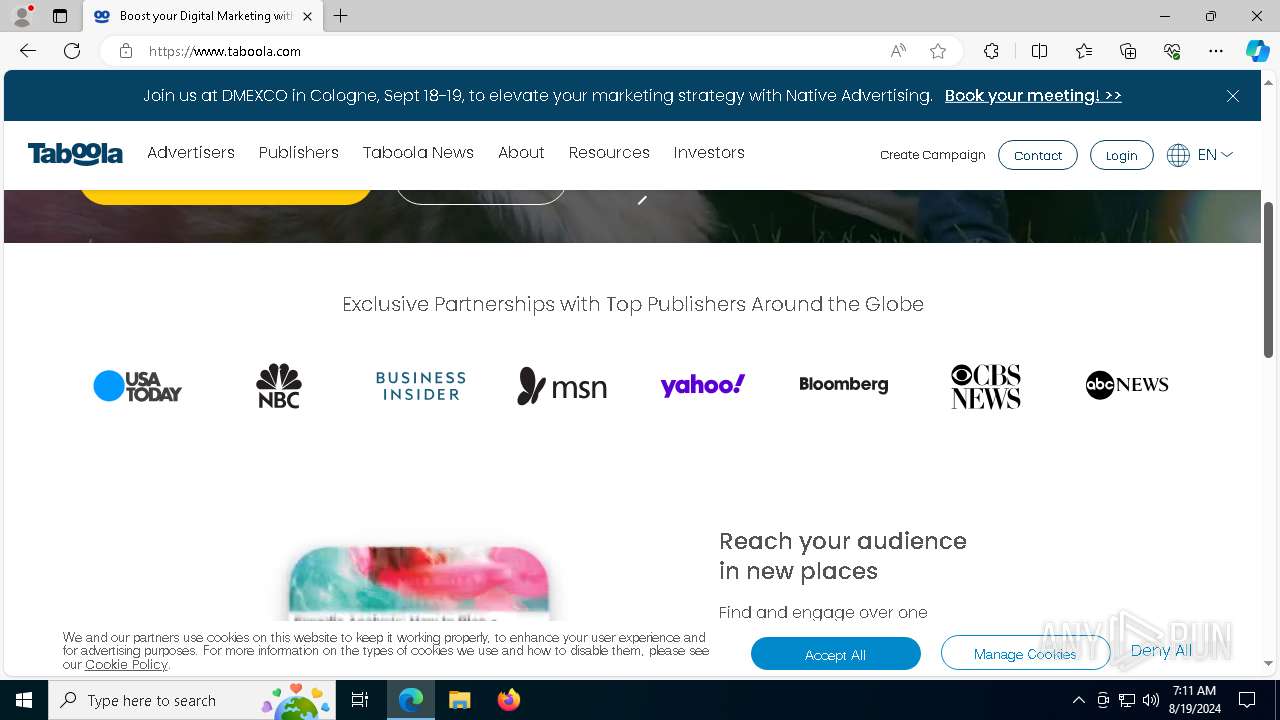The image size is (1280, 720).
Task: Accept all cookies
Action: 836,654
